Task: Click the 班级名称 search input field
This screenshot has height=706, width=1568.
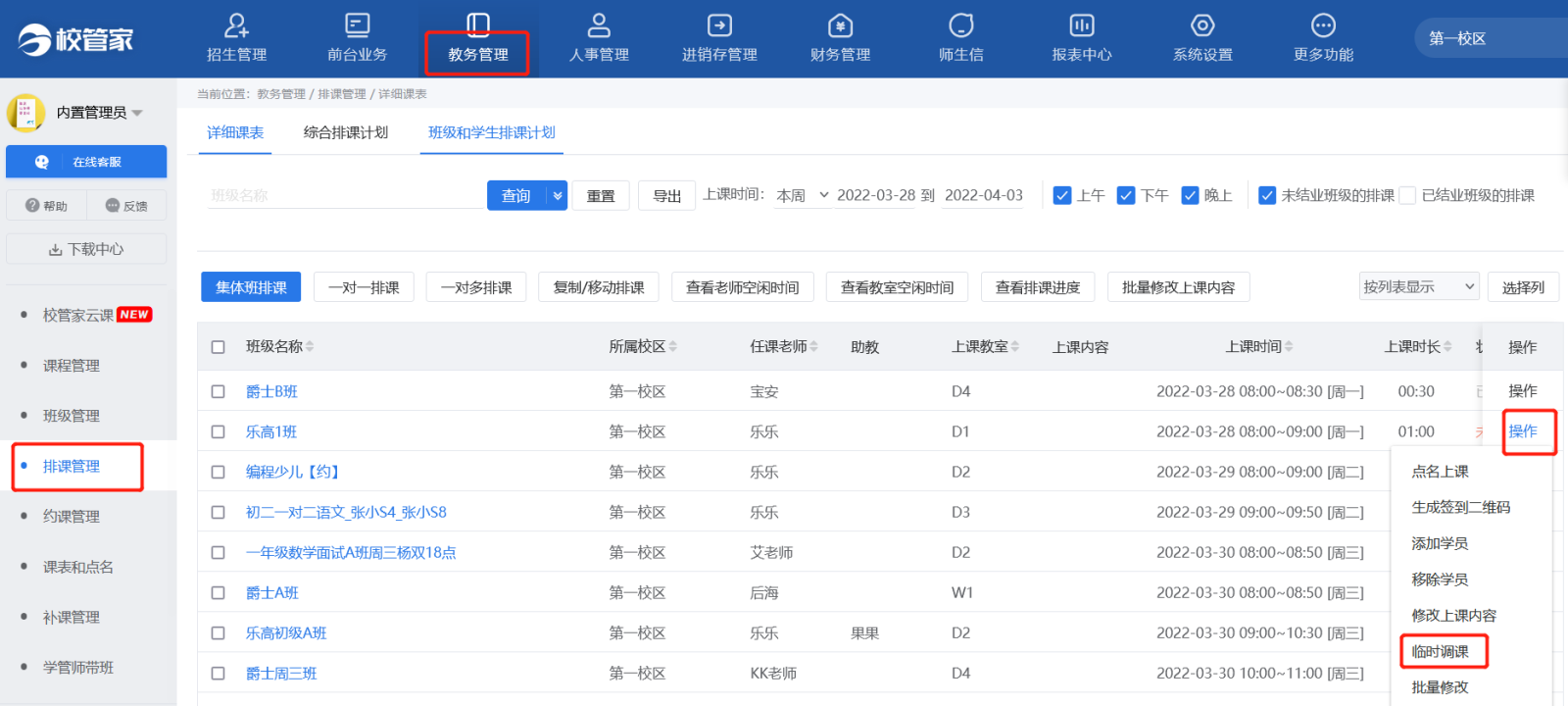Action: click(345, 195)
